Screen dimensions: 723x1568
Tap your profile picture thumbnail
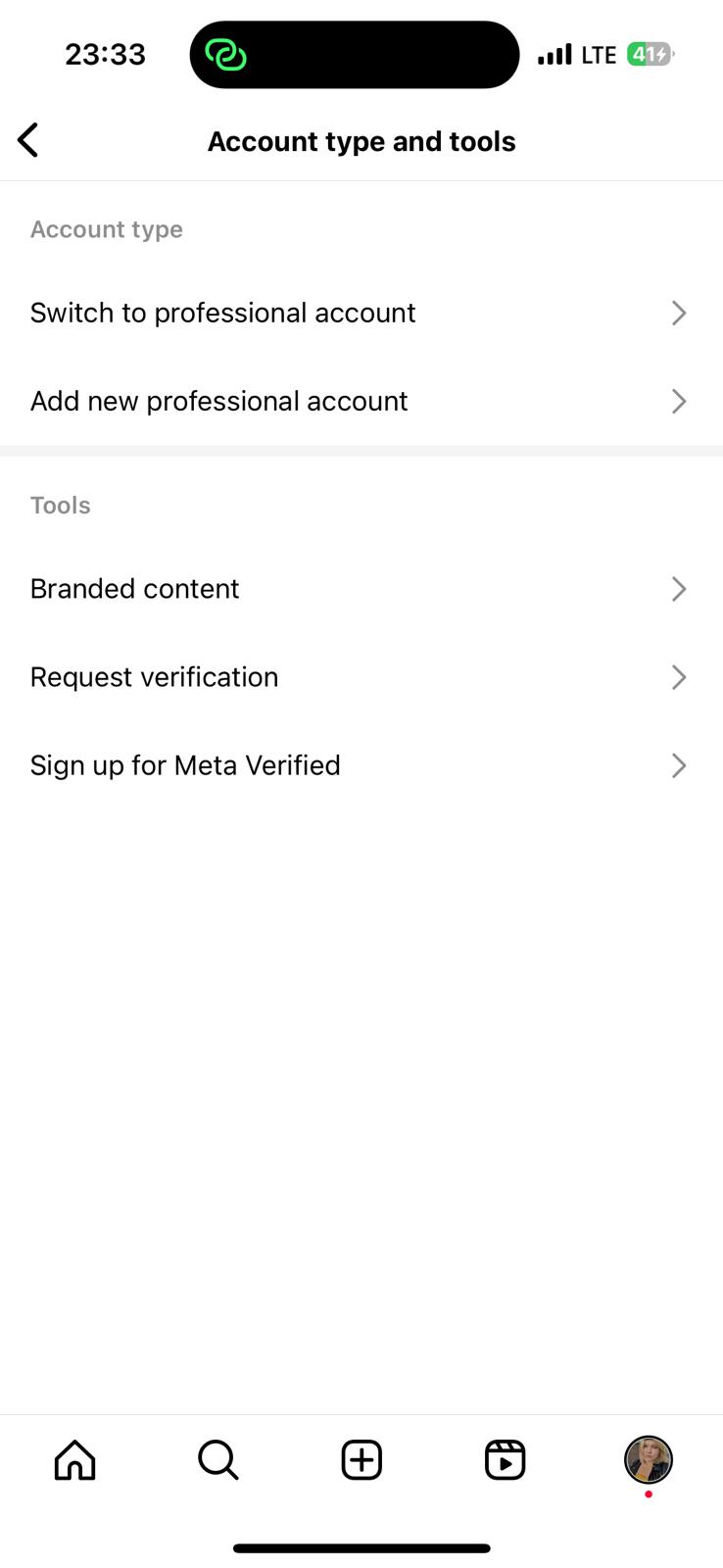click(648, 1459)
